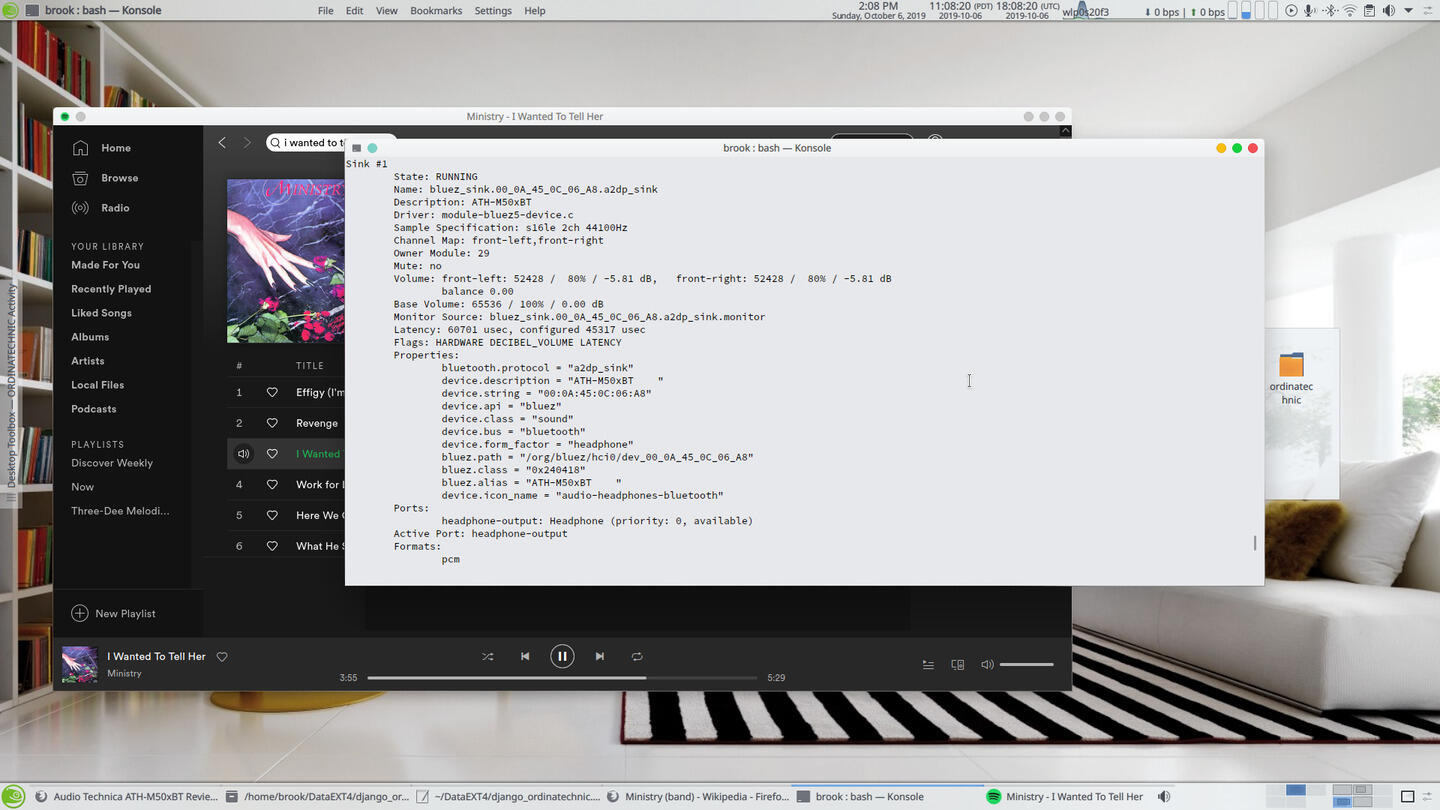Viewport: 1440px width, 810px height.
Task: Mute Spotify using speaker icon
Action: (x=987, y=665)
